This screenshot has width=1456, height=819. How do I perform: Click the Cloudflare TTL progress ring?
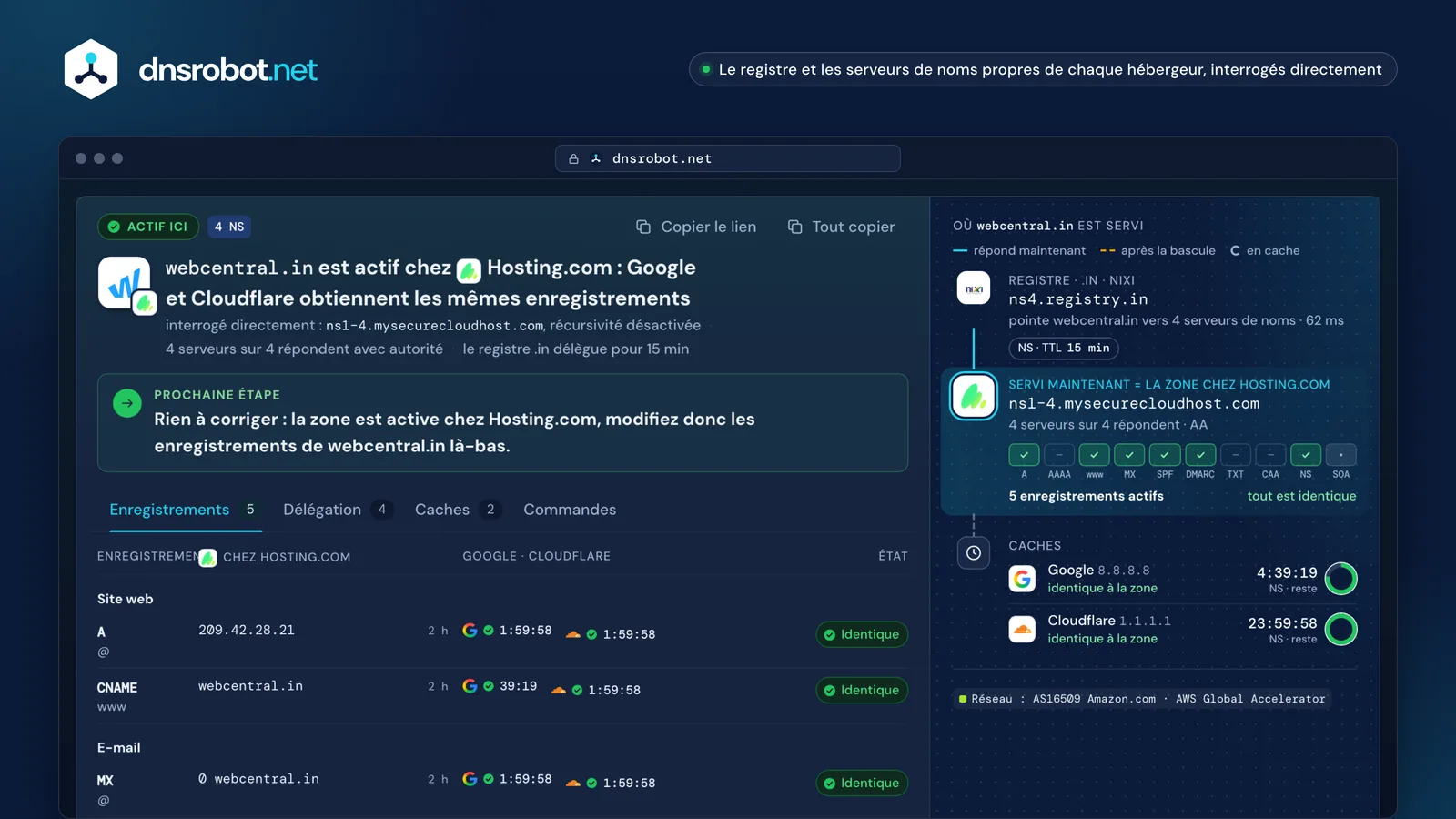[x=1341, y=629]
